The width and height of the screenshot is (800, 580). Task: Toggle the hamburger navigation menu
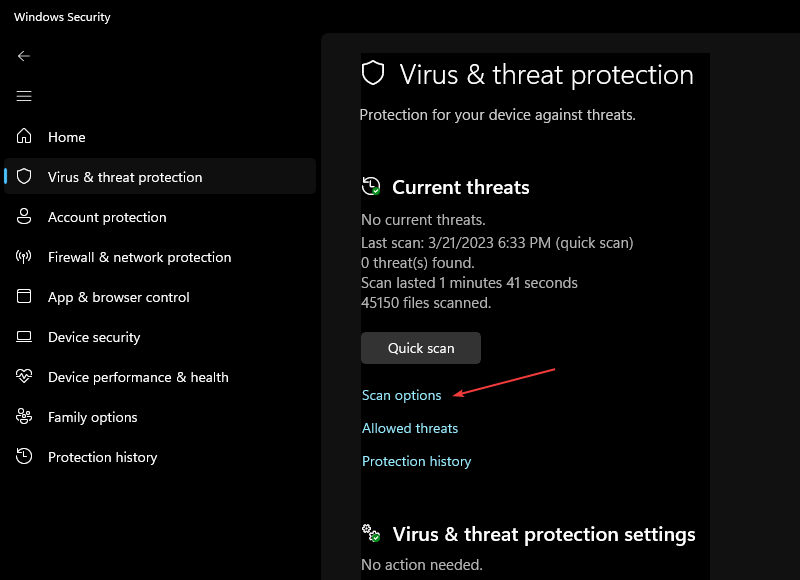click(23, 96)
